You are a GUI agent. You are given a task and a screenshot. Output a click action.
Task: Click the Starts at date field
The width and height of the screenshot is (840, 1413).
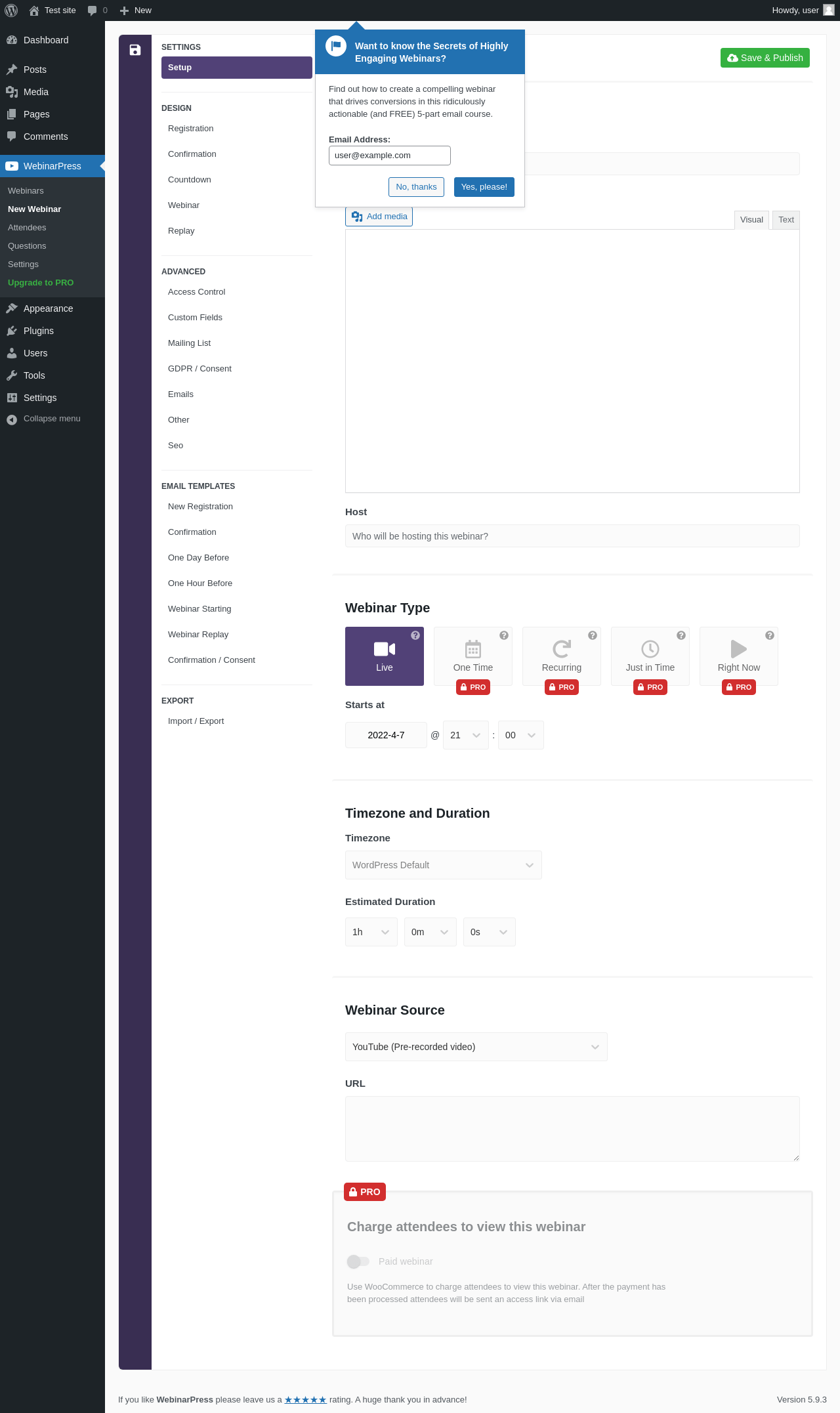point(386,735)
